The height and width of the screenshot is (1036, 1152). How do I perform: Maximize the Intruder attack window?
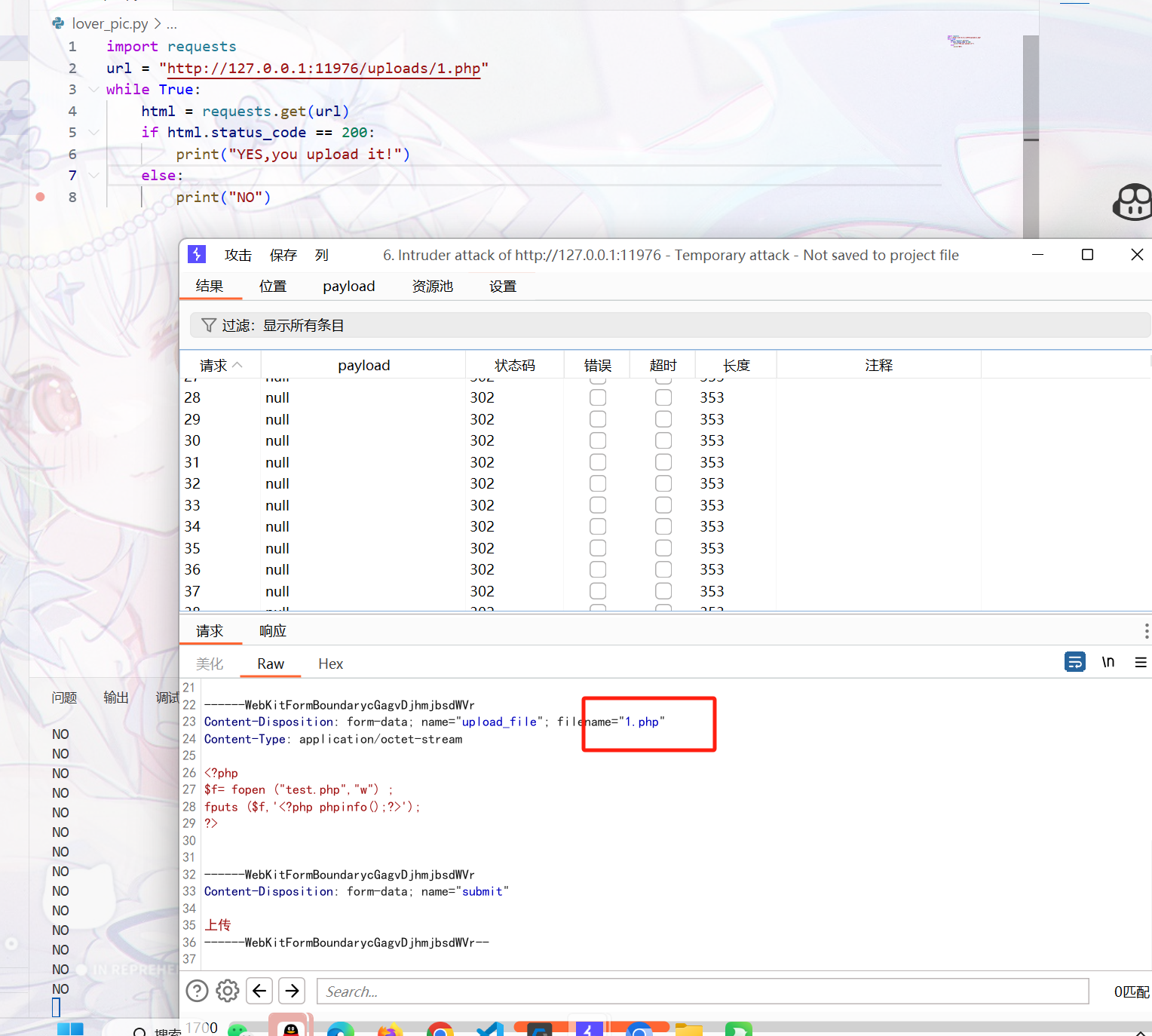[1087, 255]
